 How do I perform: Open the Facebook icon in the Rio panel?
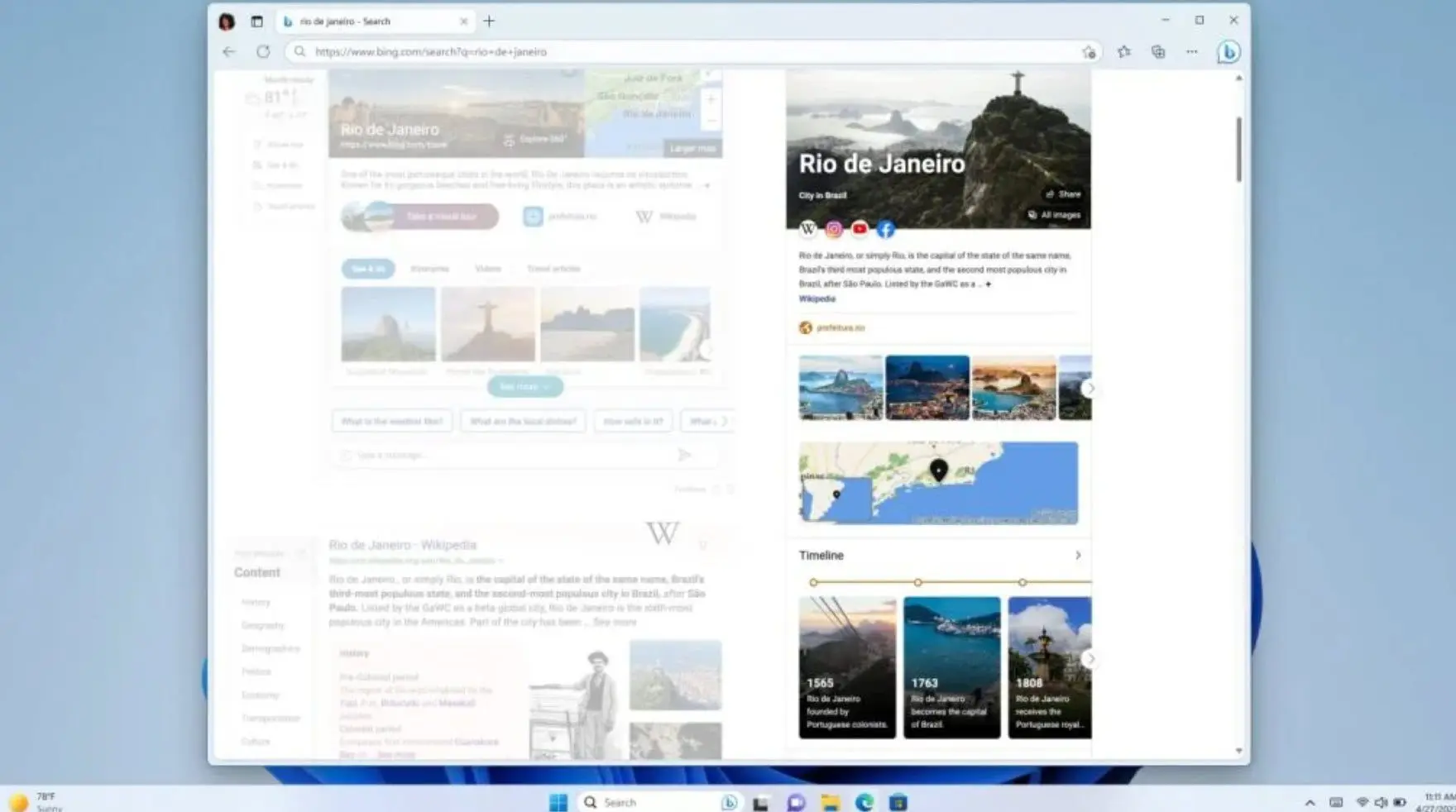885,229
